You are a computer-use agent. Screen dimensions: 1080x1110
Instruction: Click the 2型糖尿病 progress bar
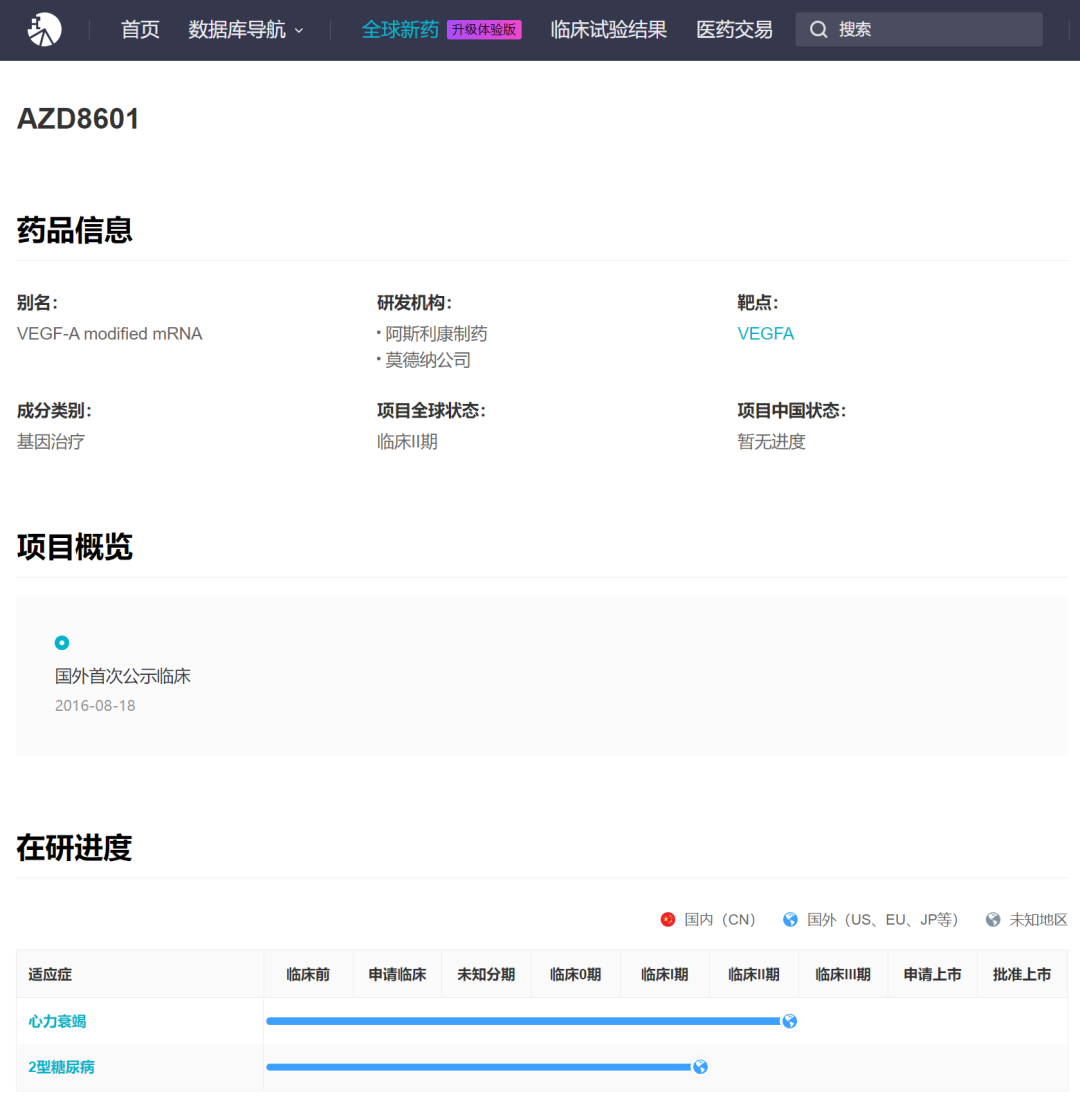[x=478, y=1067]
